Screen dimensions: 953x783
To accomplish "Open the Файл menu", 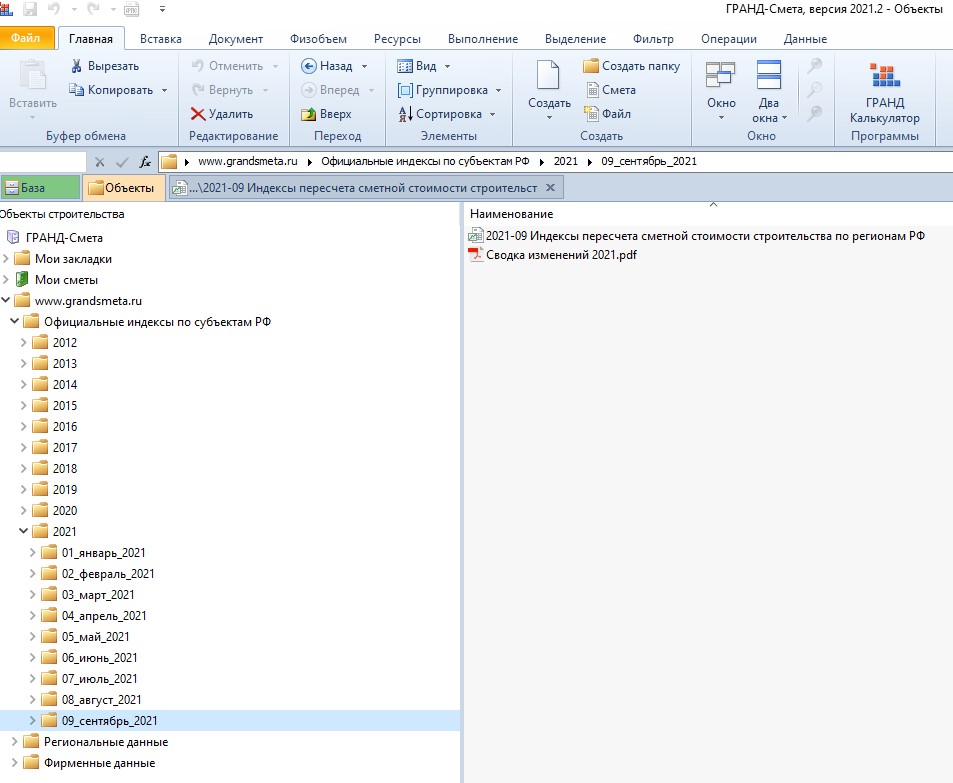I will coord(26,39).
